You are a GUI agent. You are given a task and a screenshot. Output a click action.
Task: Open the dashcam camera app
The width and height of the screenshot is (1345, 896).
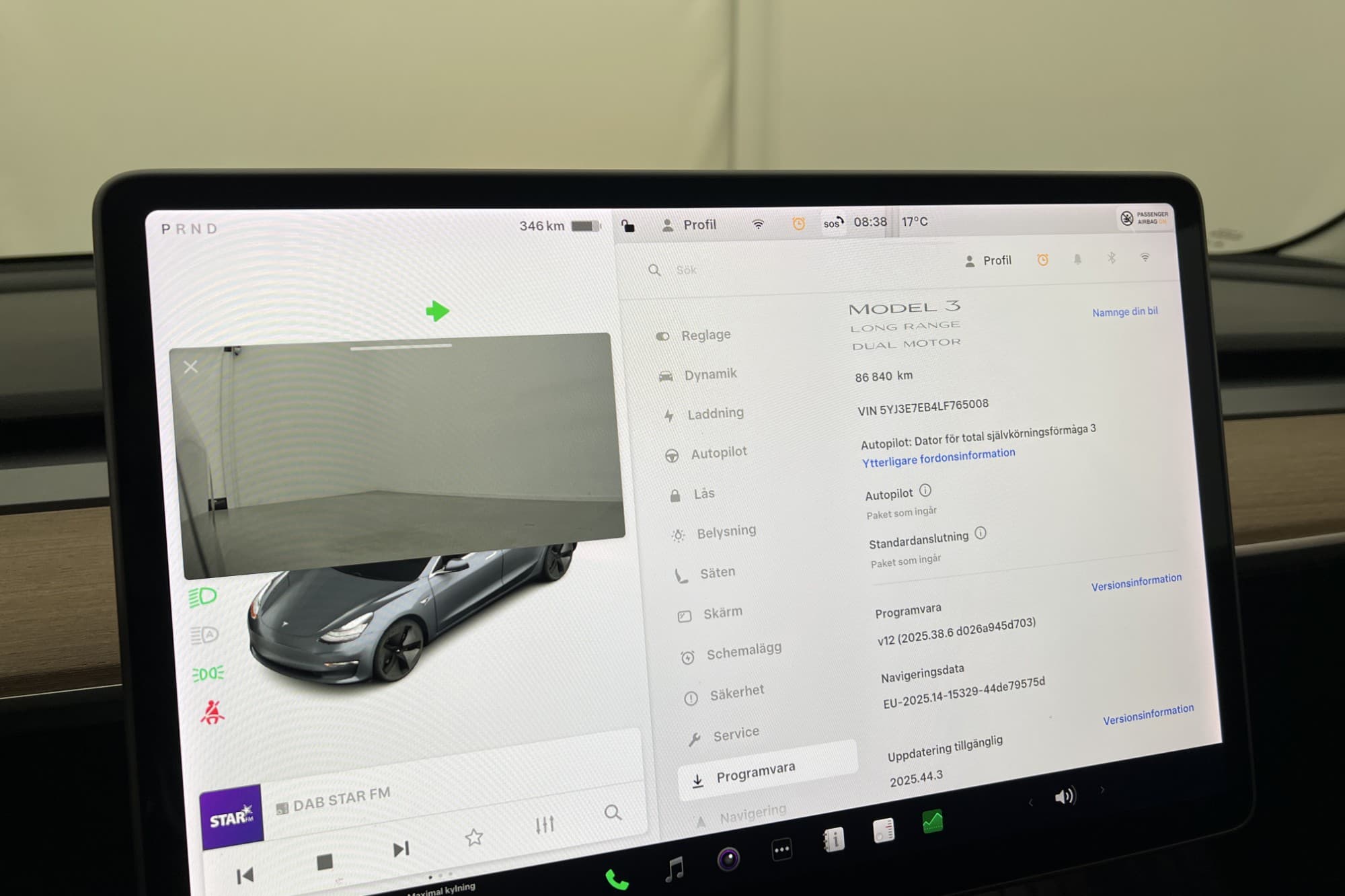click(x=728, y=859)
